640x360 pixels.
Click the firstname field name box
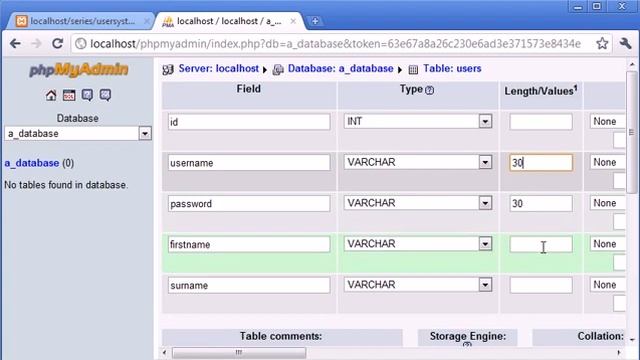[x=249, y=244]
